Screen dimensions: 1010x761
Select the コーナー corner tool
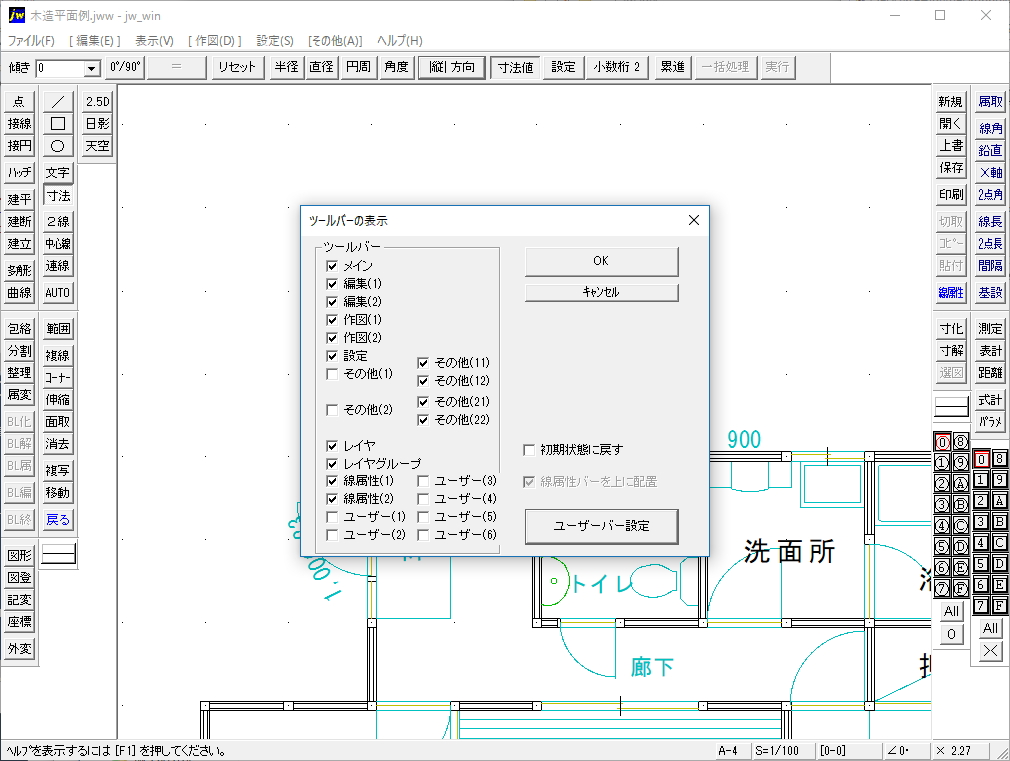(57, 378)
